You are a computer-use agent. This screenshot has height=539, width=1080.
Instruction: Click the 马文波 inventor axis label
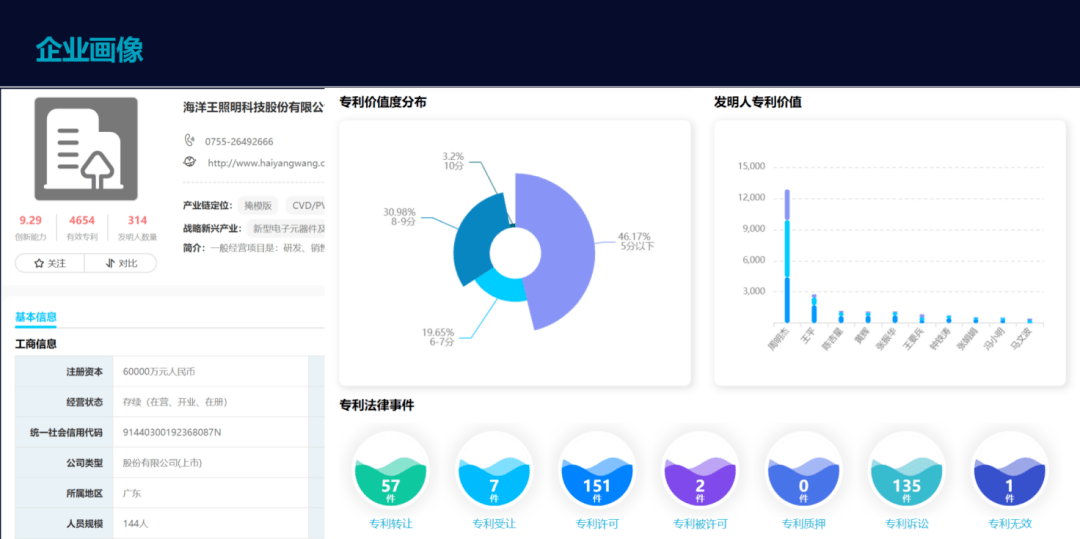pyautogui.click(x=1021, y=339)
